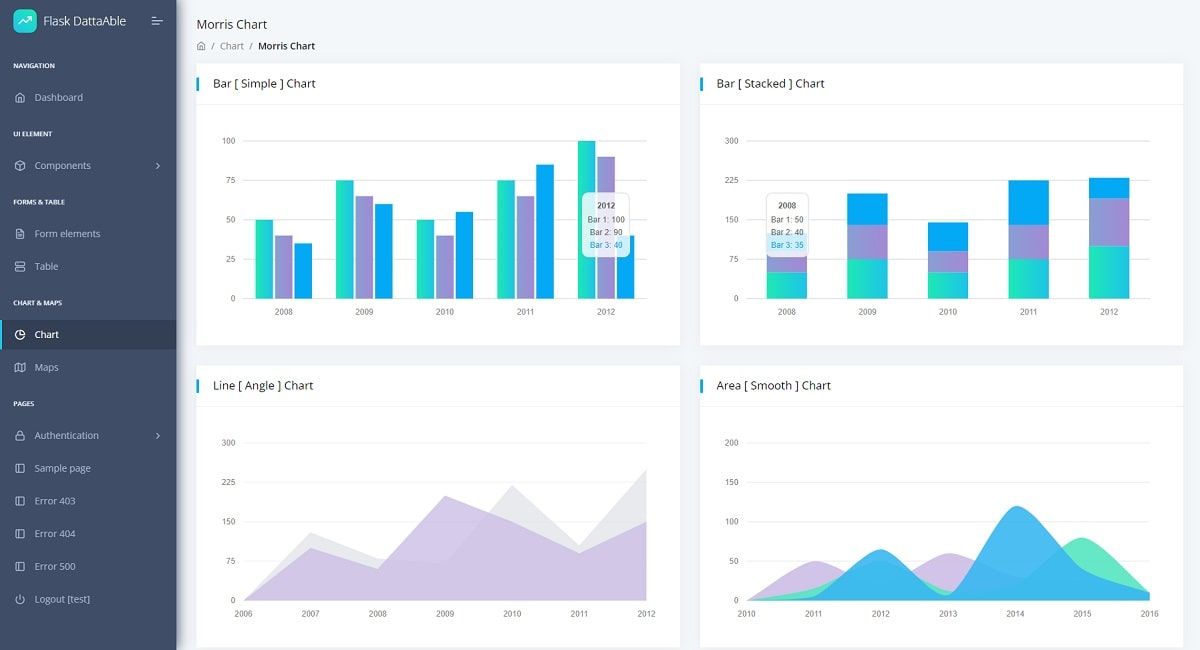1200x650 pixels.
Task: Click the Morris Chart breadcrumb text
Action: pos(286,46)
